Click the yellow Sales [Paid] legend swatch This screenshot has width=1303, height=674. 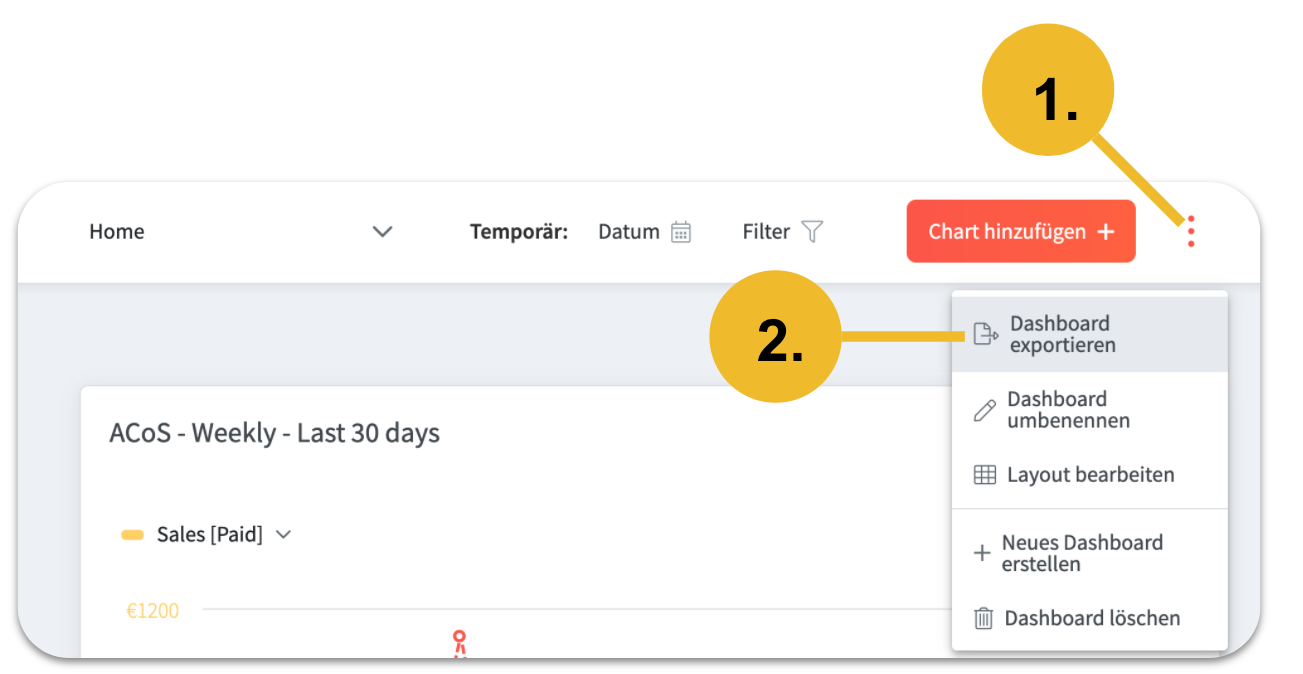[x=133, y=535]
